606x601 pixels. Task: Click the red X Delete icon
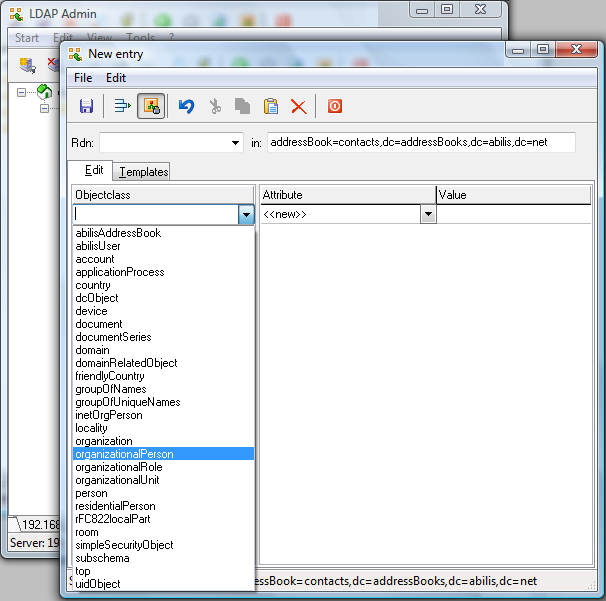coord(298,106)
